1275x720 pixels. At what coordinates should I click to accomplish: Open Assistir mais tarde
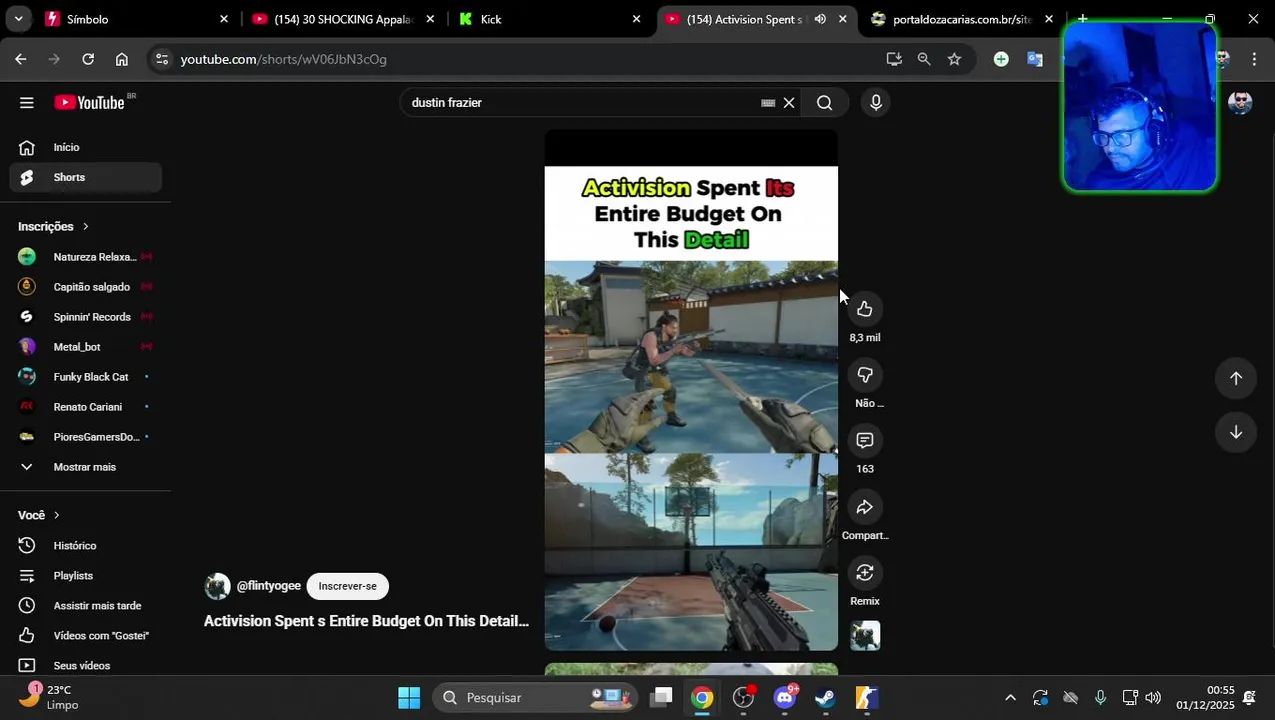(x=86, y=606)
